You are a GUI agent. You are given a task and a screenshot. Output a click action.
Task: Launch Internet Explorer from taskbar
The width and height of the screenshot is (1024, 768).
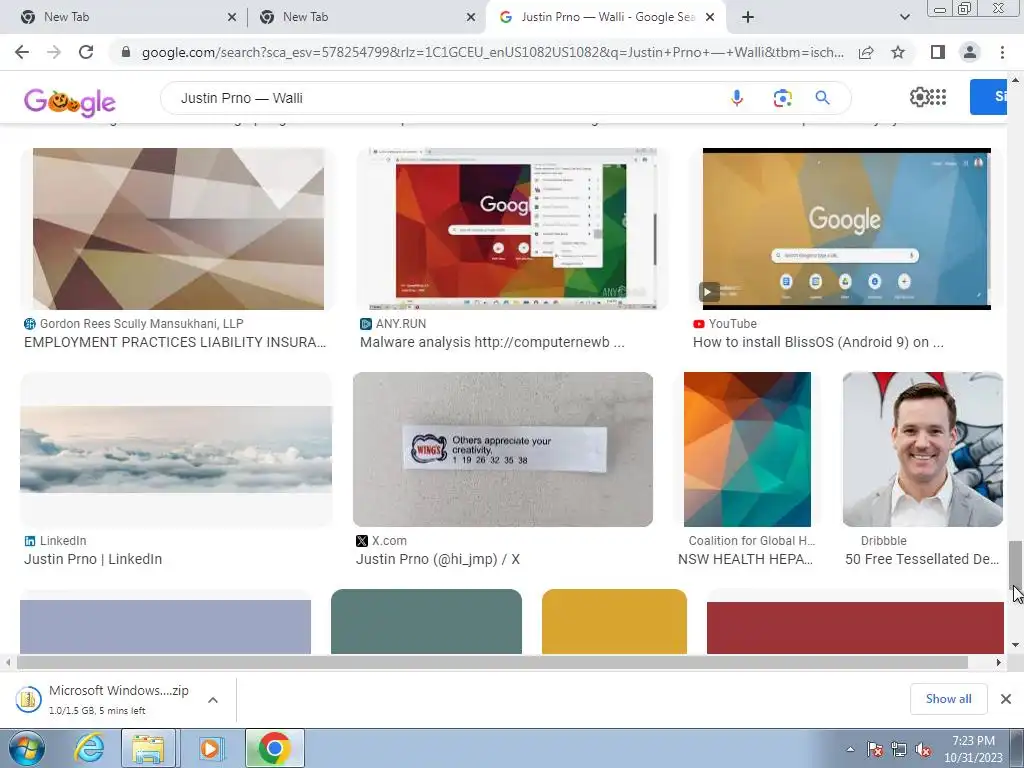click(x=89, y=748)
